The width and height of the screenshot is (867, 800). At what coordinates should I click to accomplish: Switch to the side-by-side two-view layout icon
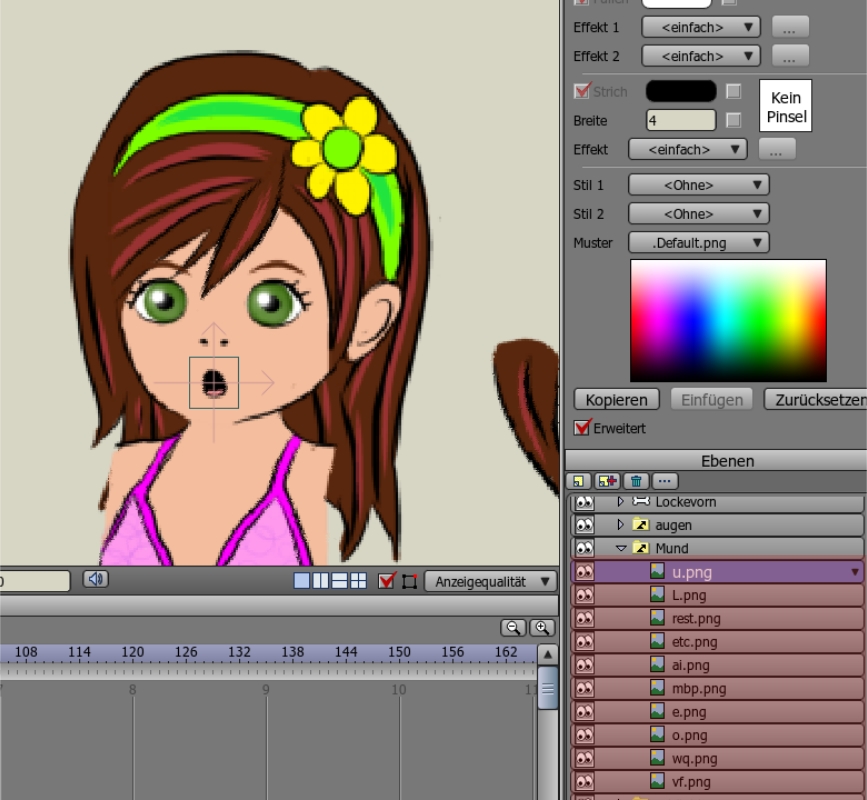pyautogui.click(x=321, y=581)
